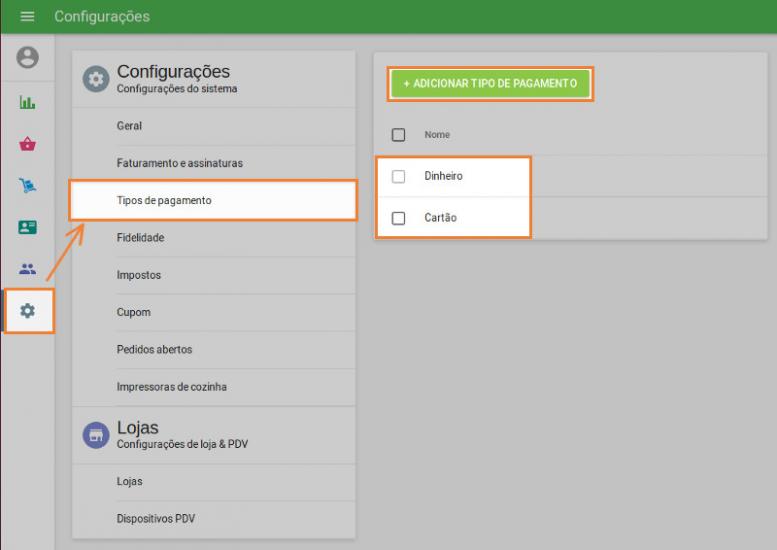Open the Pedidos abertos settings section
The height and width of the screenshot is (550, 777).
click(x=214, y=349)
